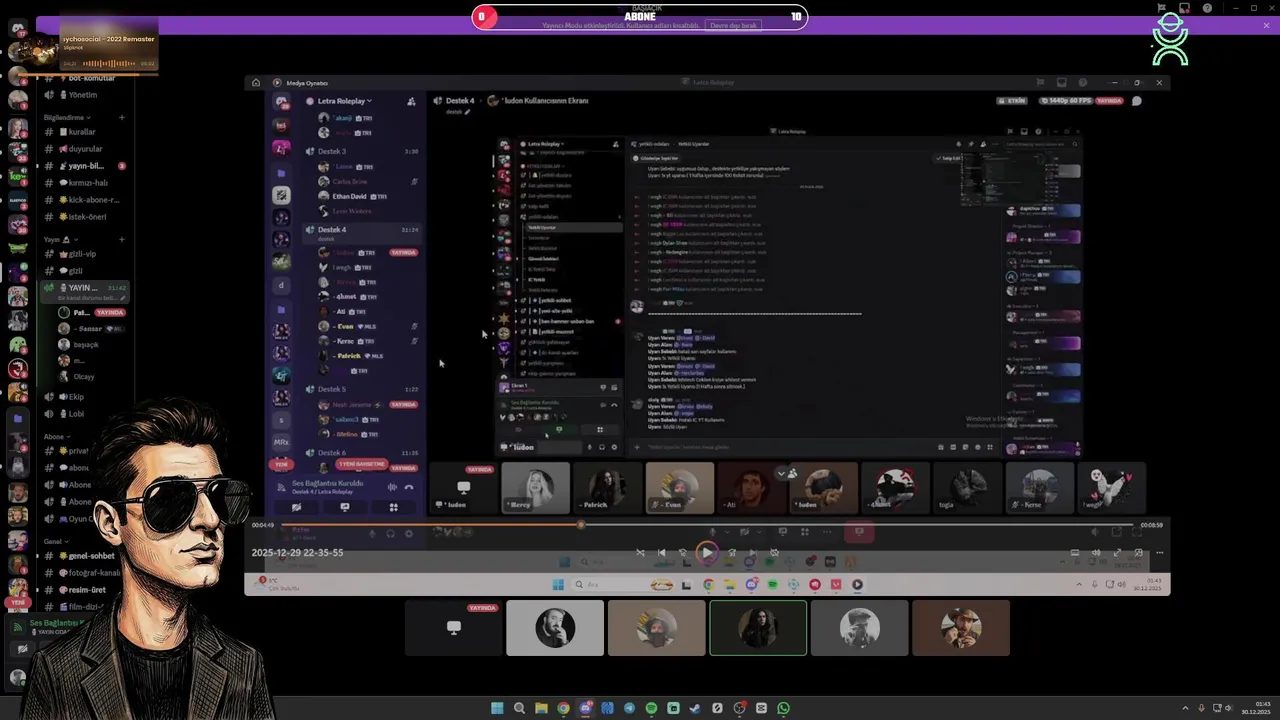Open the kırmızı-halı channel
Viewport: 1280px width, 720px height.
pyautogui.click(x=85, y=183)
